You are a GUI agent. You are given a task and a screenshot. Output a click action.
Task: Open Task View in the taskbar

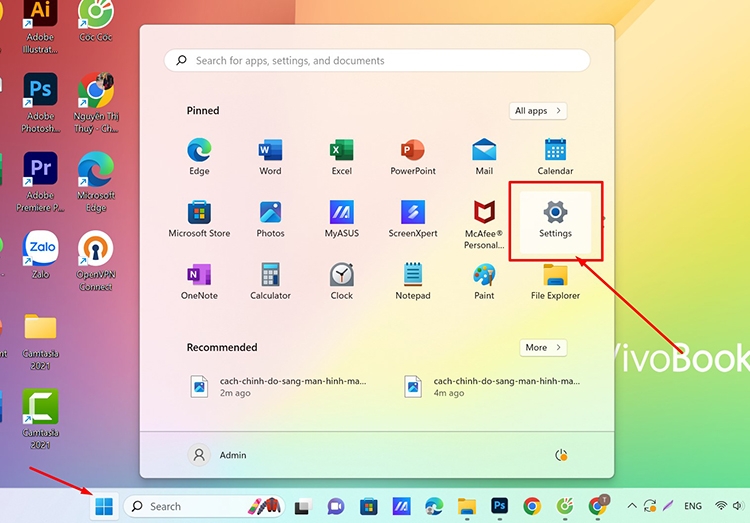302,506
